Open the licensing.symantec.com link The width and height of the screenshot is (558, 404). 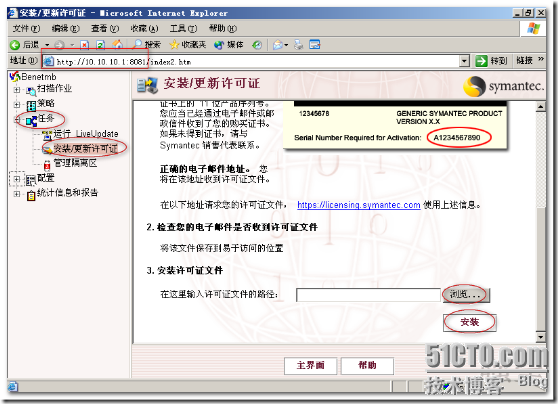click(x=359, y=205)
